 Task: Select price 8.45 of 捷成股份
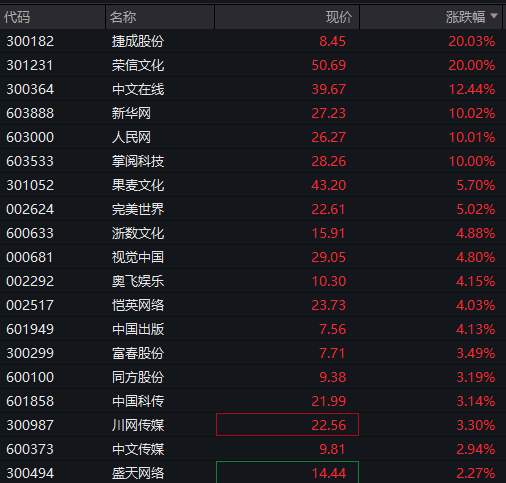tap(332, 41)
